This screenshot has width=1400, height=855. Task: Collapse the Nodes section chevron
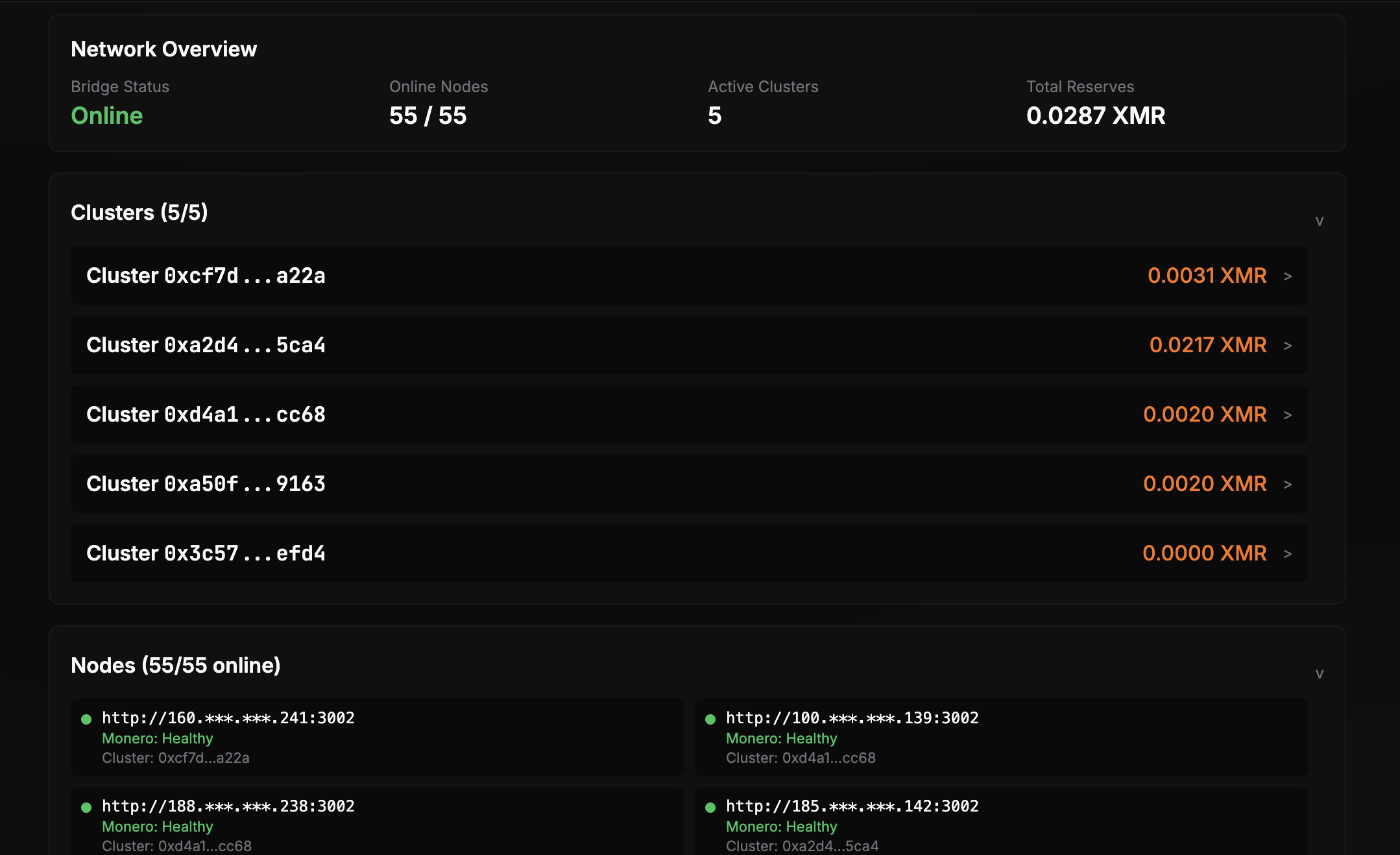(x=1319, y=674)
